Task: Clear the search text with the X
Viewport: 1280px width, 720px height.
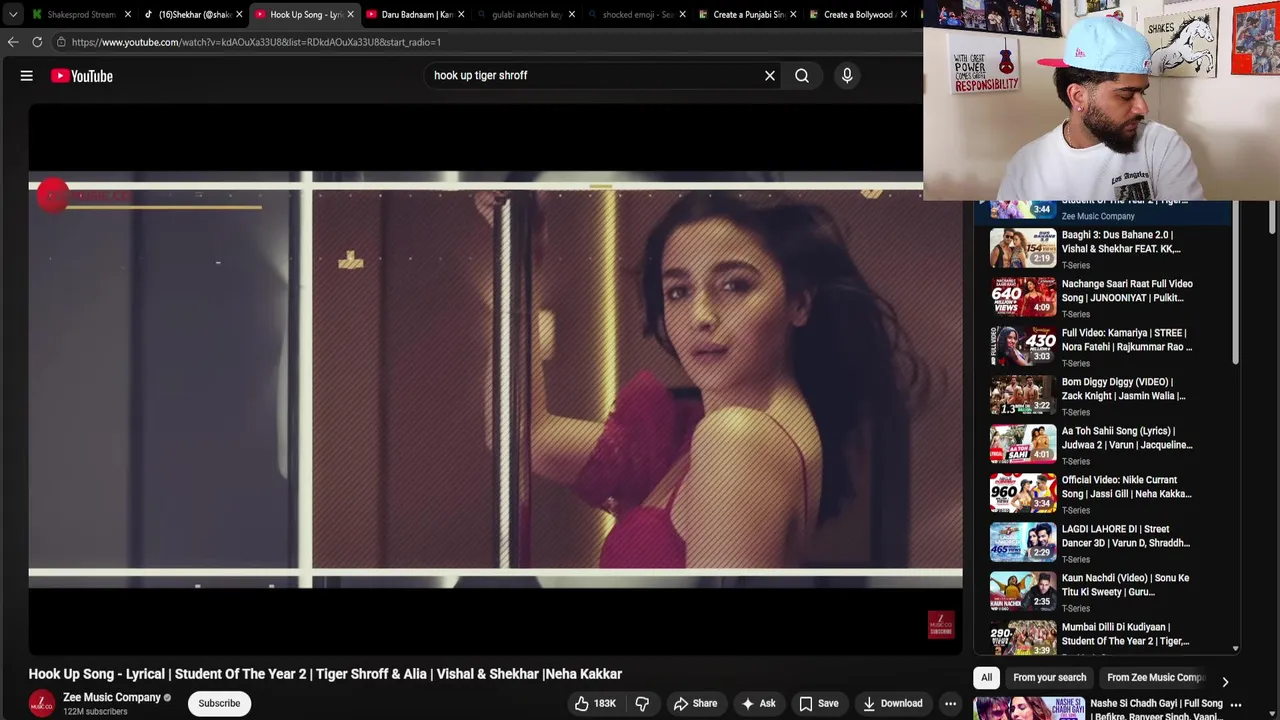Action: pyautogui.click(x=770, y=76)
